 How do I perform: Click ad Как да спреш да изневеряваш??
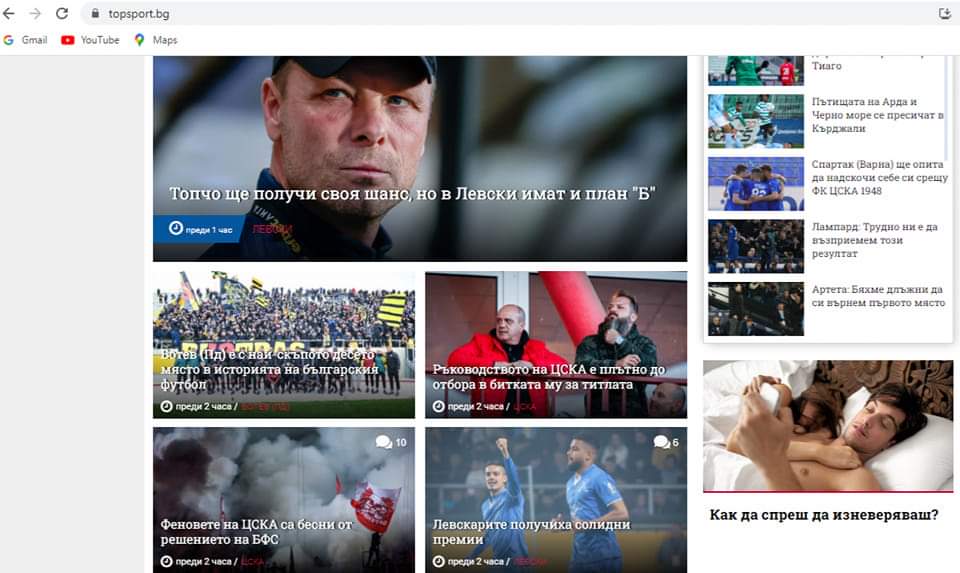[823, 515]
